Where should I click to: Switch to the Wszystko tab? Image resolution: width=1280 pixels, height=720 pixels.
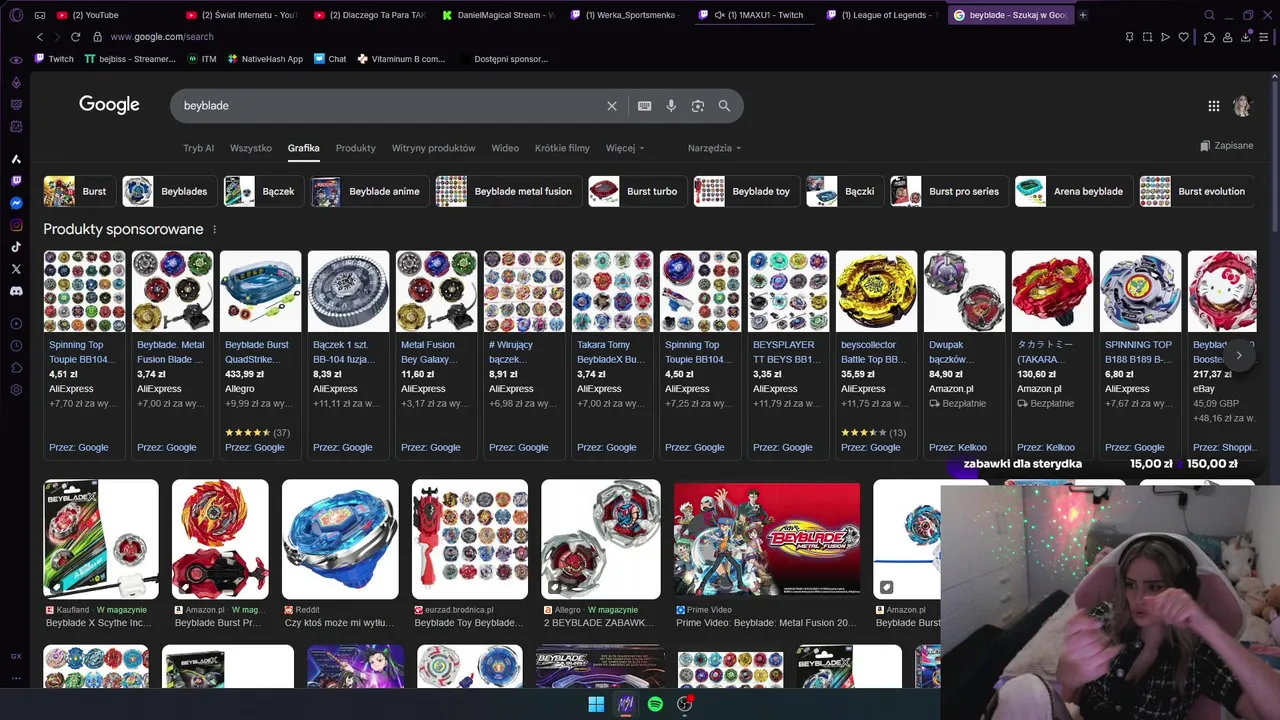pyautogui.click(x=251, y=148)
